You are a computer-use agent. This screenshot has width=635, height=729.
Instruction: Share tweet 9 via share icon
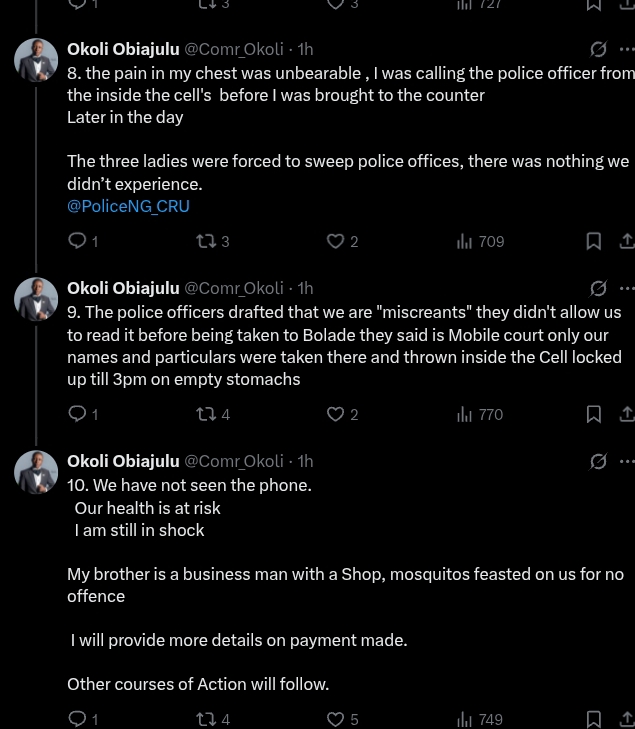626,414
